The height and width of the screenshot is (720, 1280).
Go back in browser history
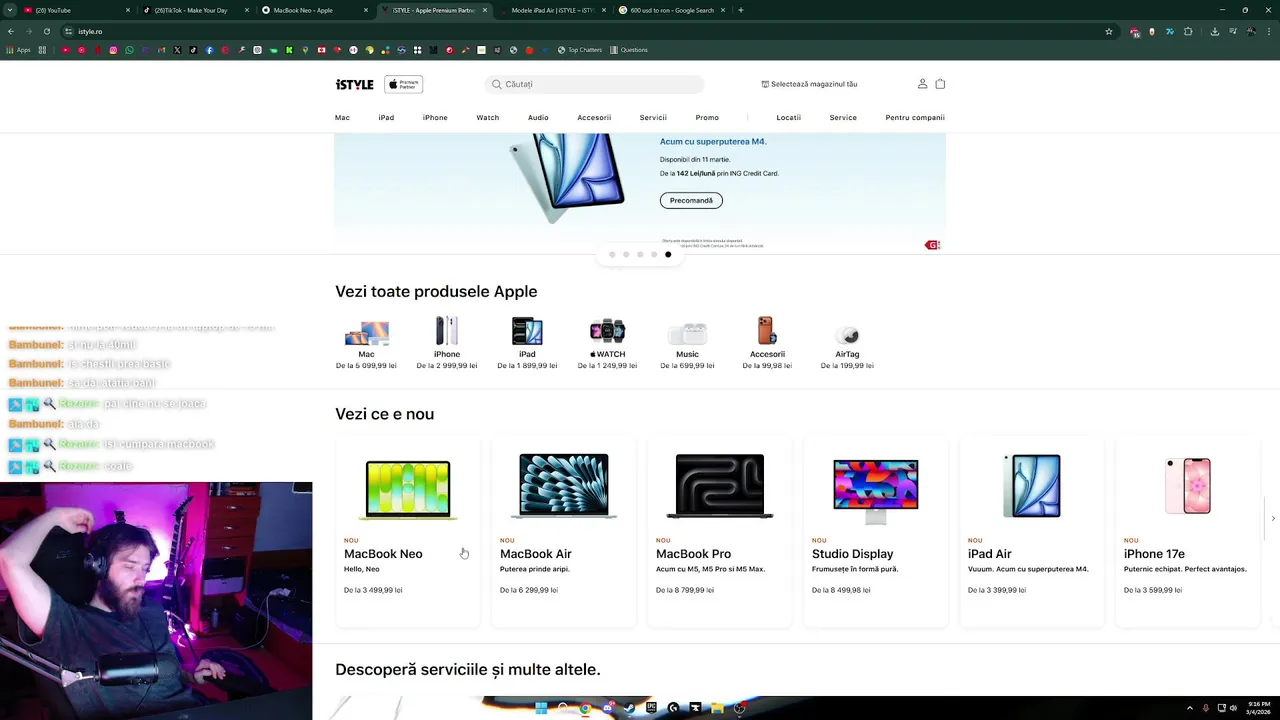click(x=10, y=31)
